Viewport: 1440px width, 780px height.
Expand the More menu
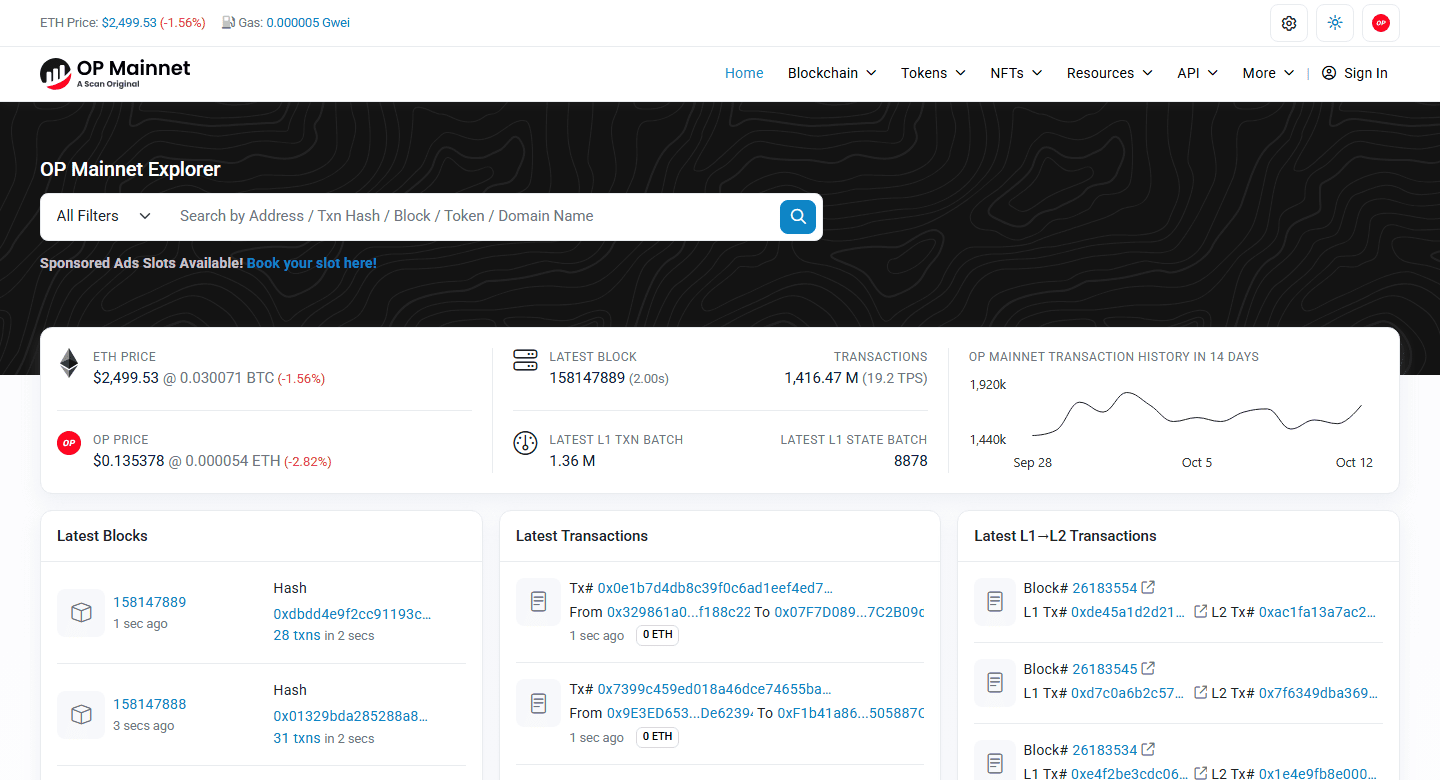click(1269, 73)
